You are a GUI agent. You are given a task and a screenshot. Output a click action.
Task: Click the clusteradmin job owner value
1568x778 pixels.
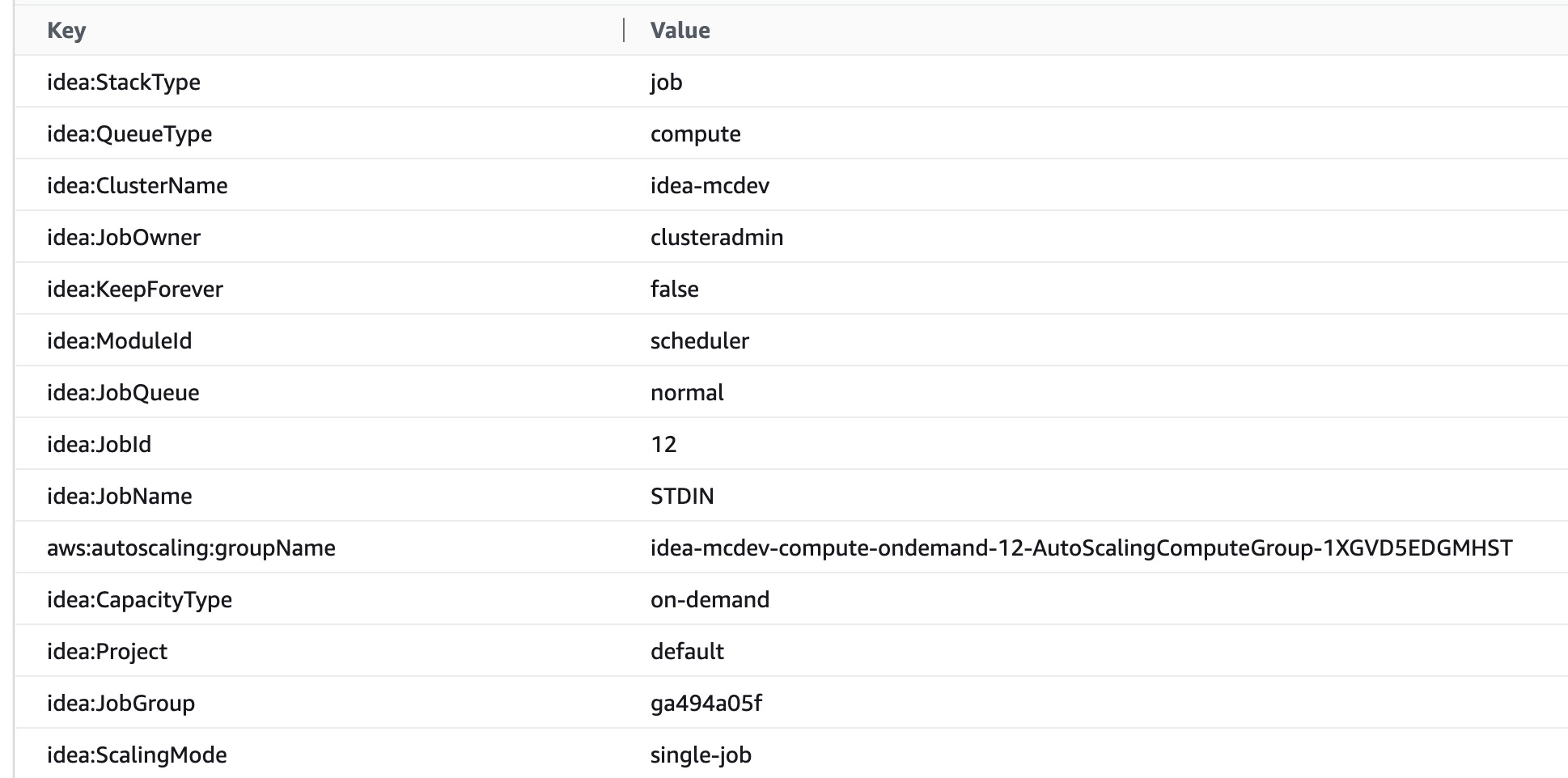[x=716, y=238]
